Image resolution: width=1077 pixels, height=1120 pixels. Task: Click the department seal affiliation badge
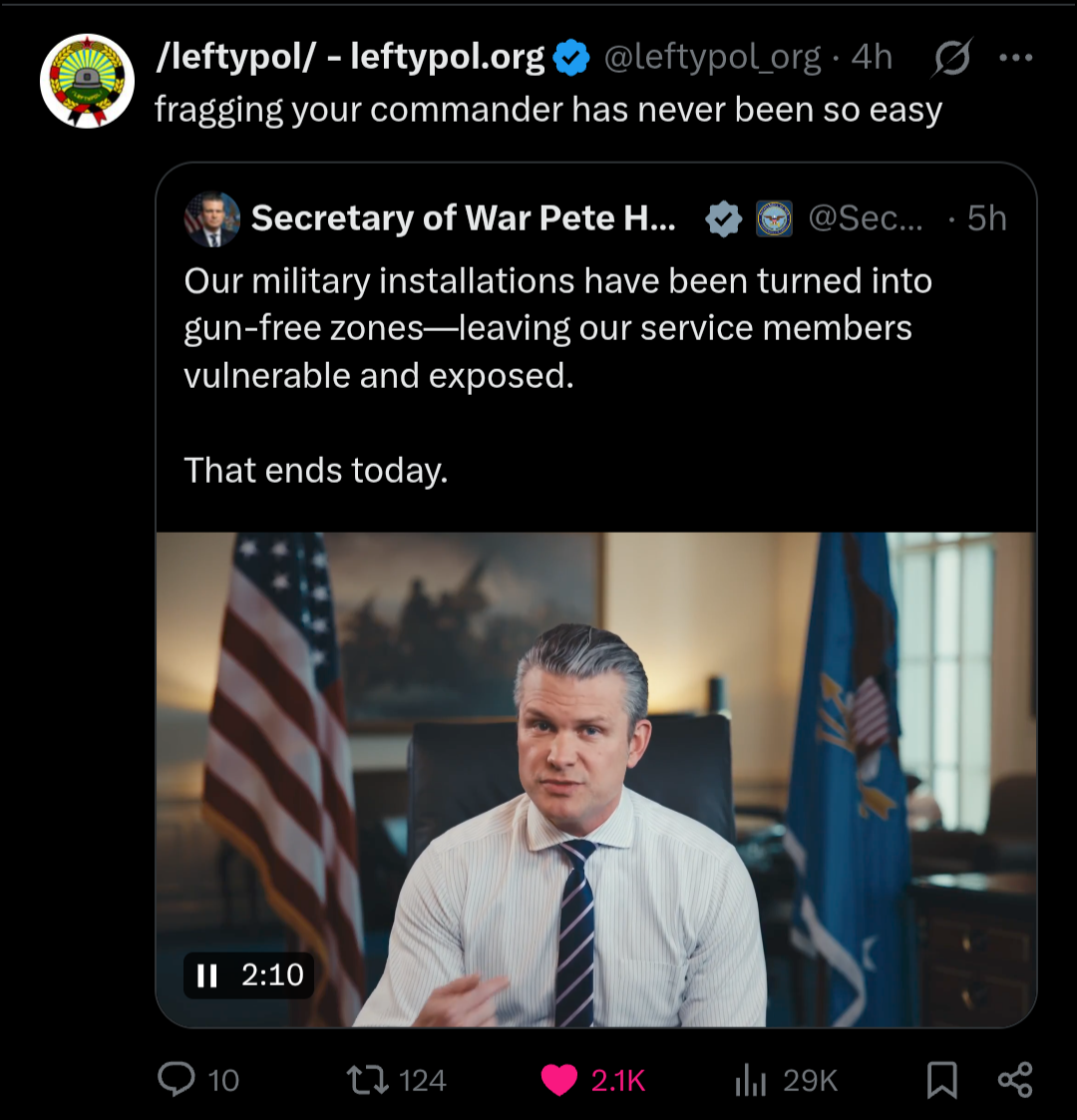pyautogui.click(x=774, y=219)
